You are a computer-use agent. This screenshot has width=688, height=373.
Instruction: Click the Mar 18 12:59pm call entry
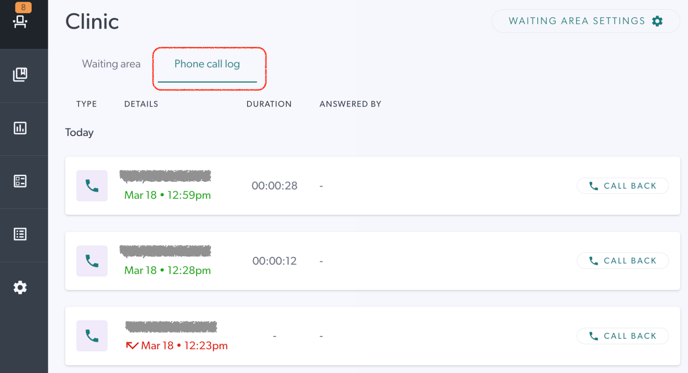[373, 186]
